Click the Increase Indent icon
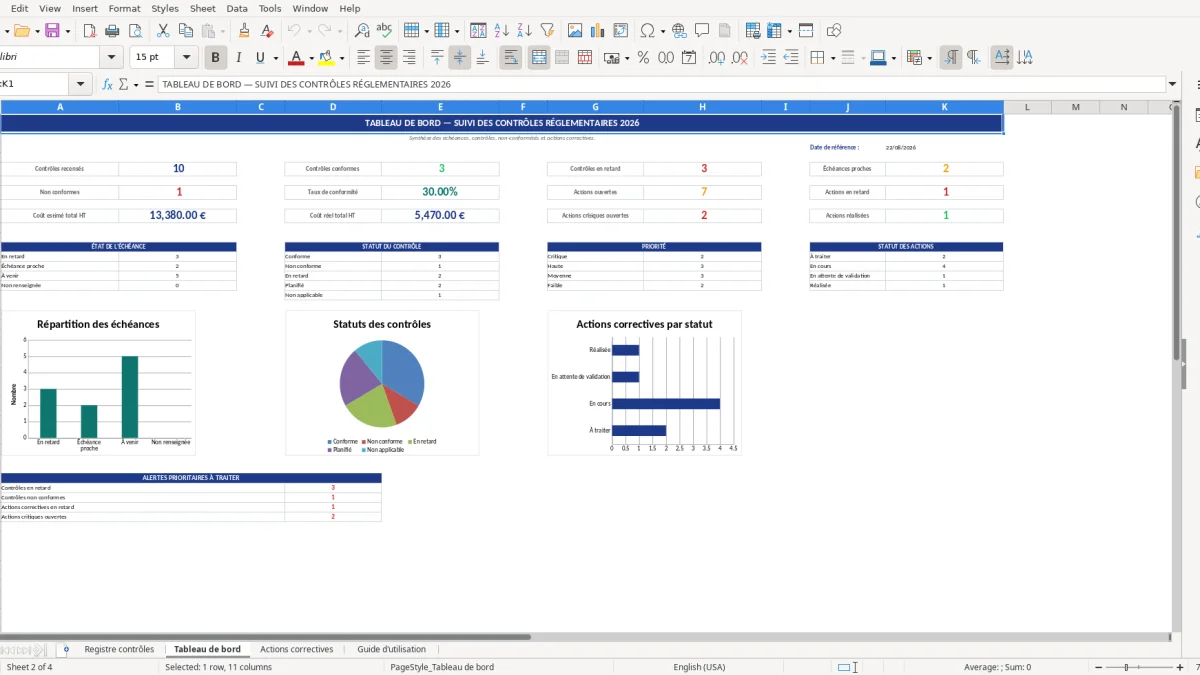Viewport: 1200px width, 675px height. [768, 58]
